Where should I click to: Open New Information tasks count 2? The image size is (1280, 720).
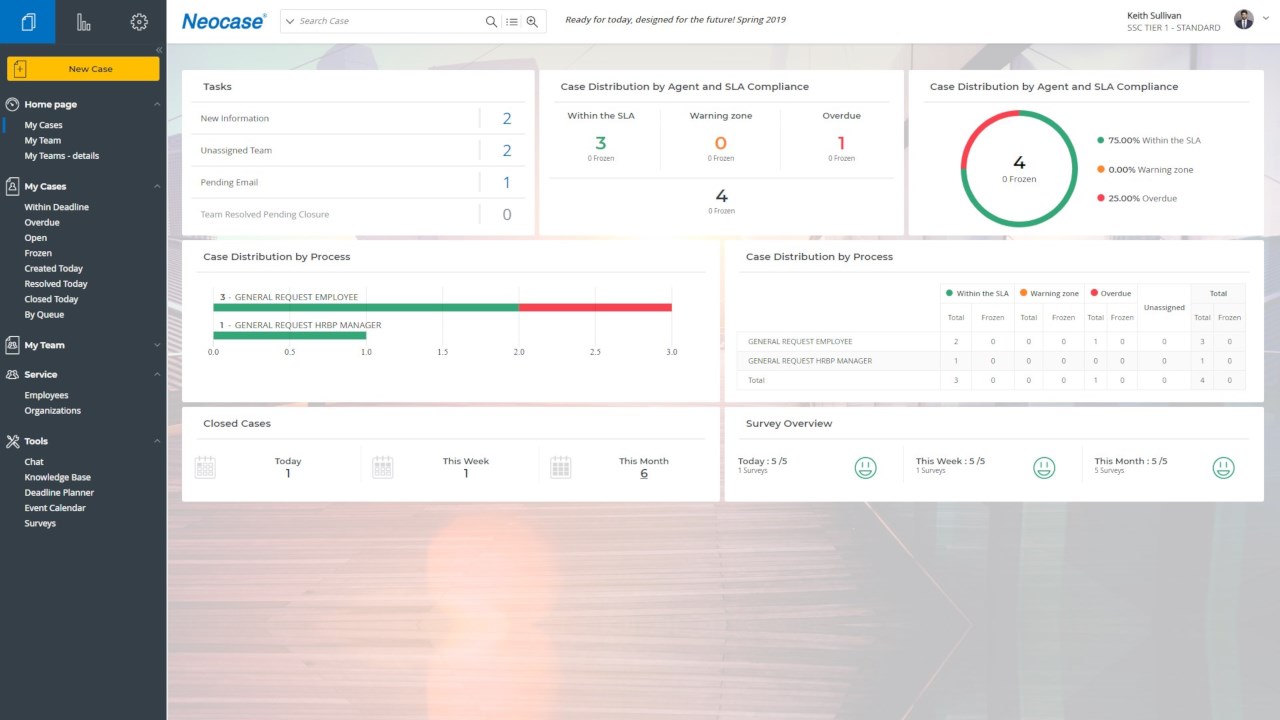coord(507,118)
